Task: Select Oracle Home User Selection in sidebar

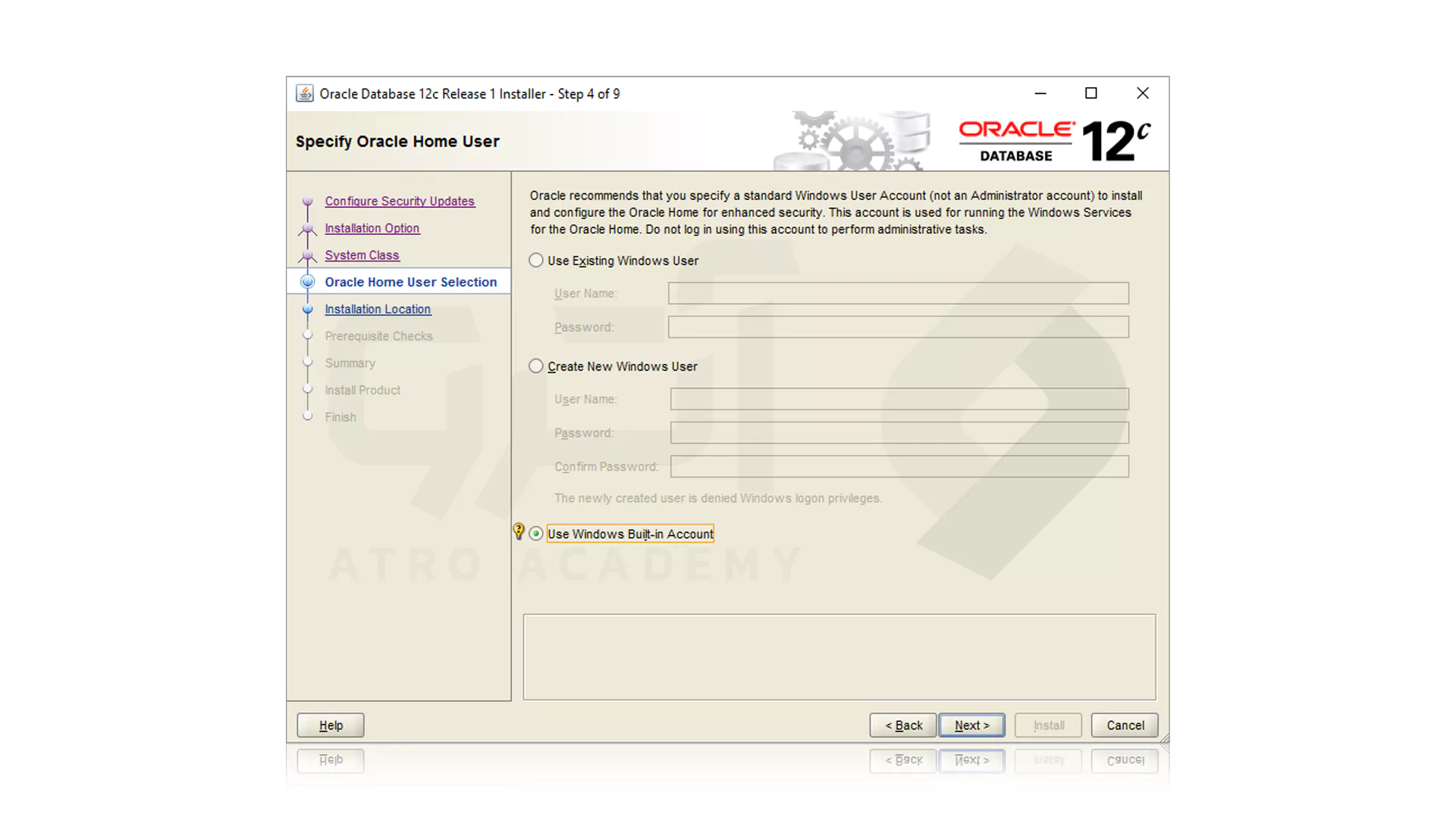Action: 410,281
